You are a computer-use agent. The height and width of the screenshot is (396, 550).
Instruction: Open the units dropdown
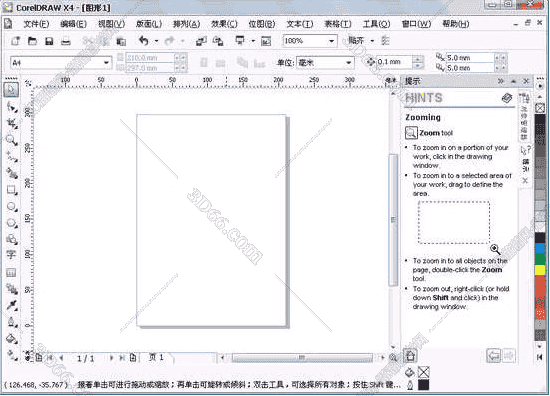(x=348, y=63)
